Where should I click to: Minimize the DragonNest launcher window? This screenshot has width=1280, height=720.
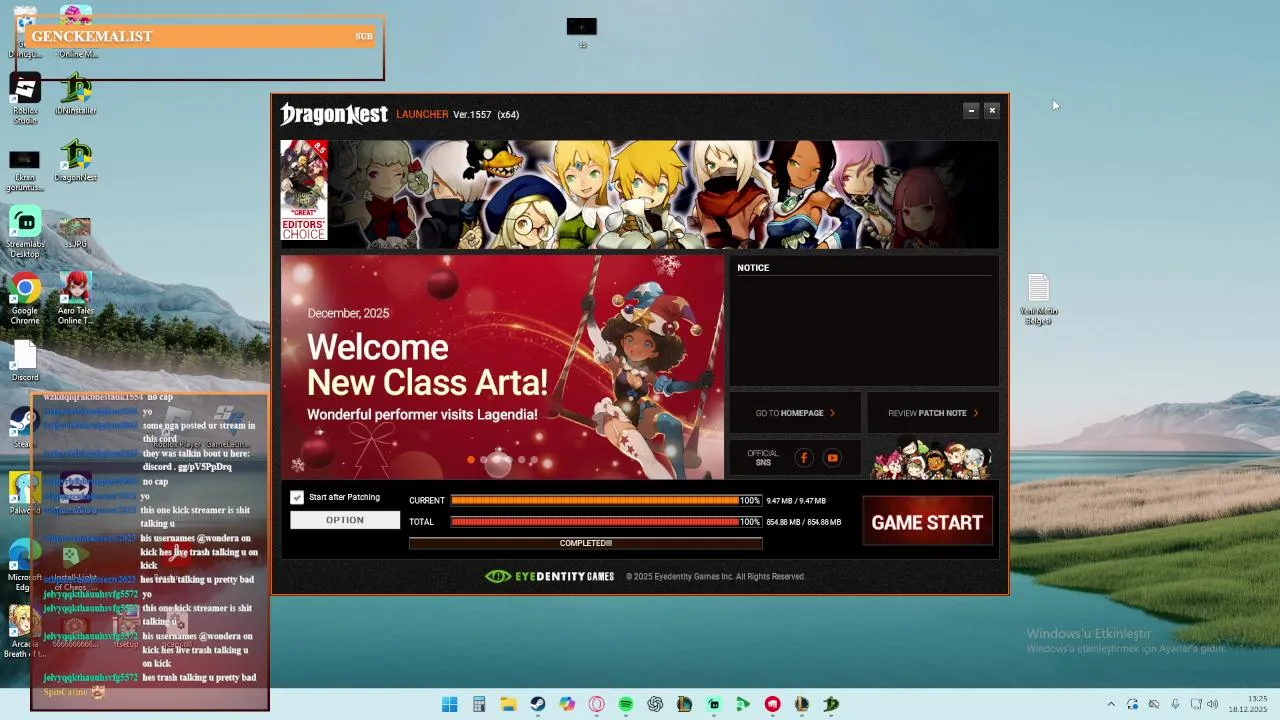[970, 111]
